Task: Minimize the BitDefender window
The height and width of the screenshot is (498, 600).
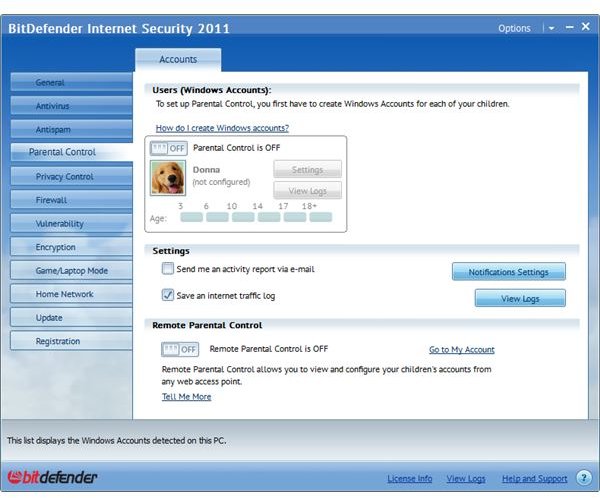Action: [x=569, y=27]
